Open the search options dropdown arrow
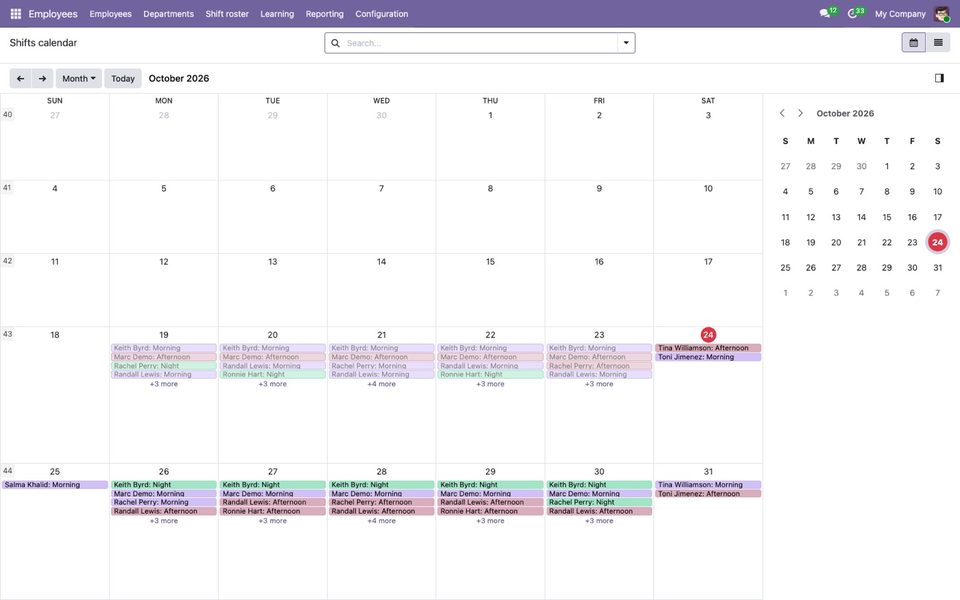 (x=626, y=43)
